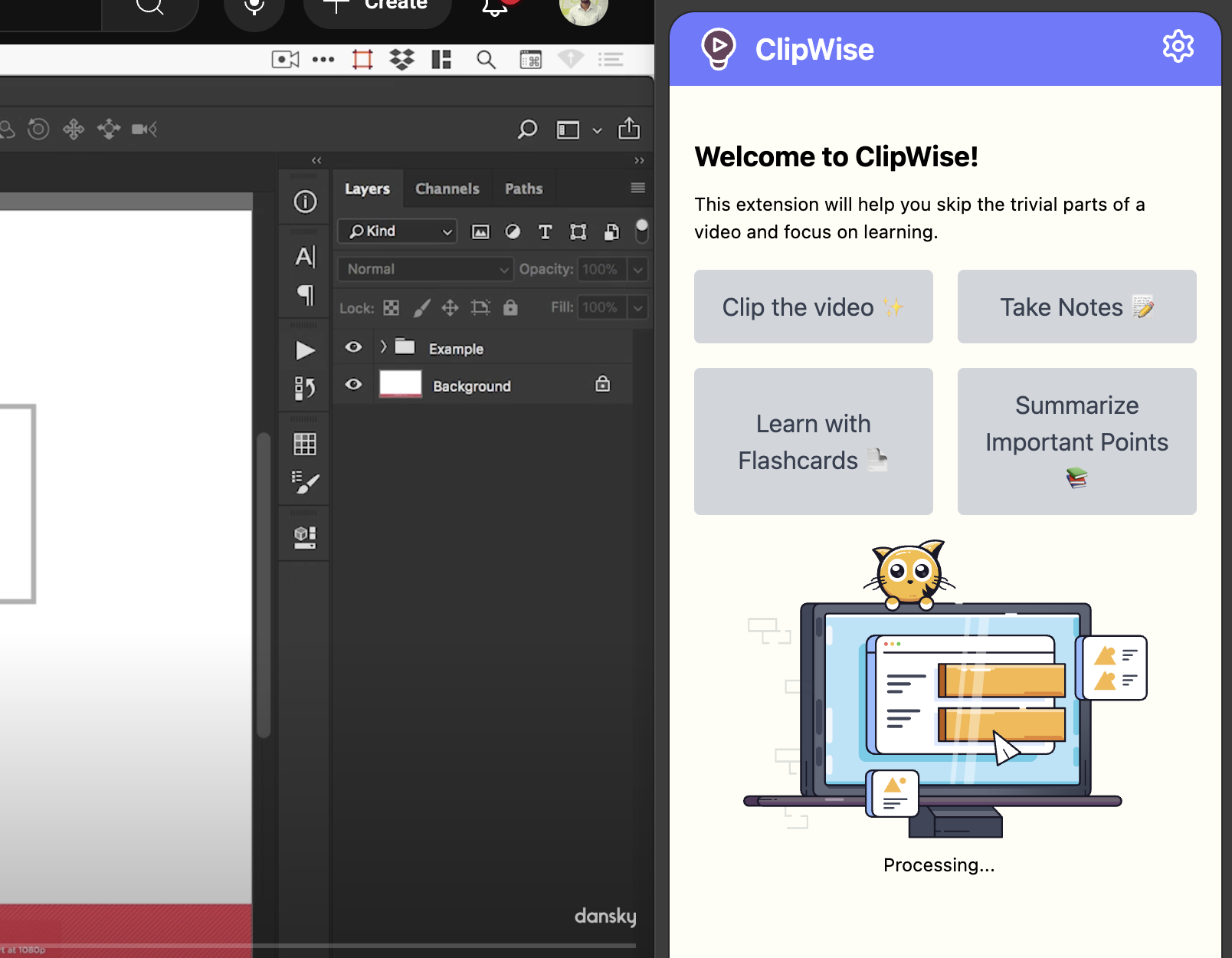Click the Clip the video button
The image size is (1232, 958).
click(x=813, y=307)
